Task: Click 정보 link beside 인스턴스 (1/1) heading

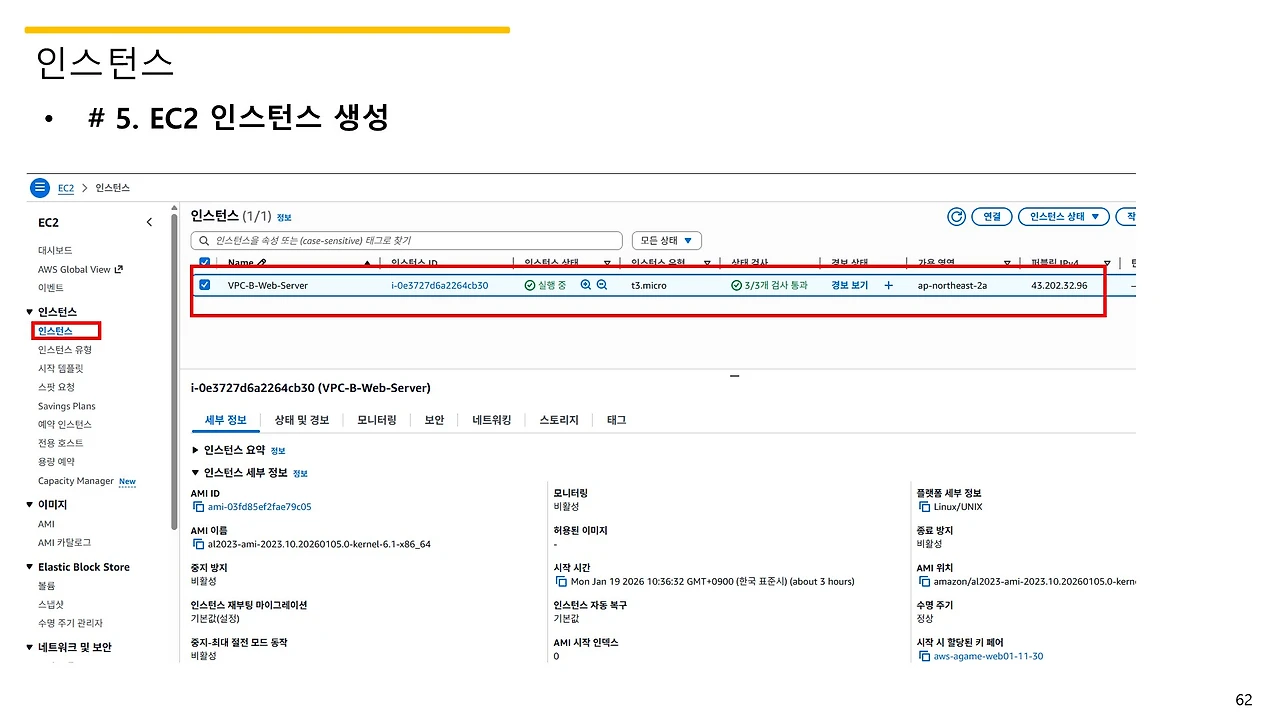Action: pos(284,217)
